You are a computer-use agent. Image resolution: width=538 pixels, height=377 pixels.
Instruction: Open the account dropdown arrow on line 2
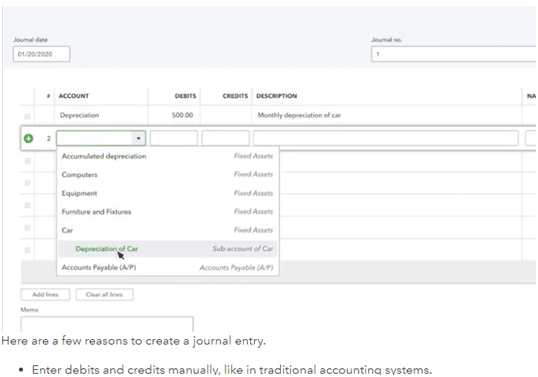point(139,138)
